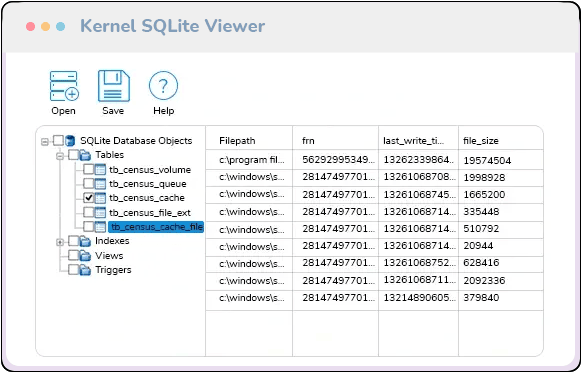Click the file_size value 20944

pos(478,246)
